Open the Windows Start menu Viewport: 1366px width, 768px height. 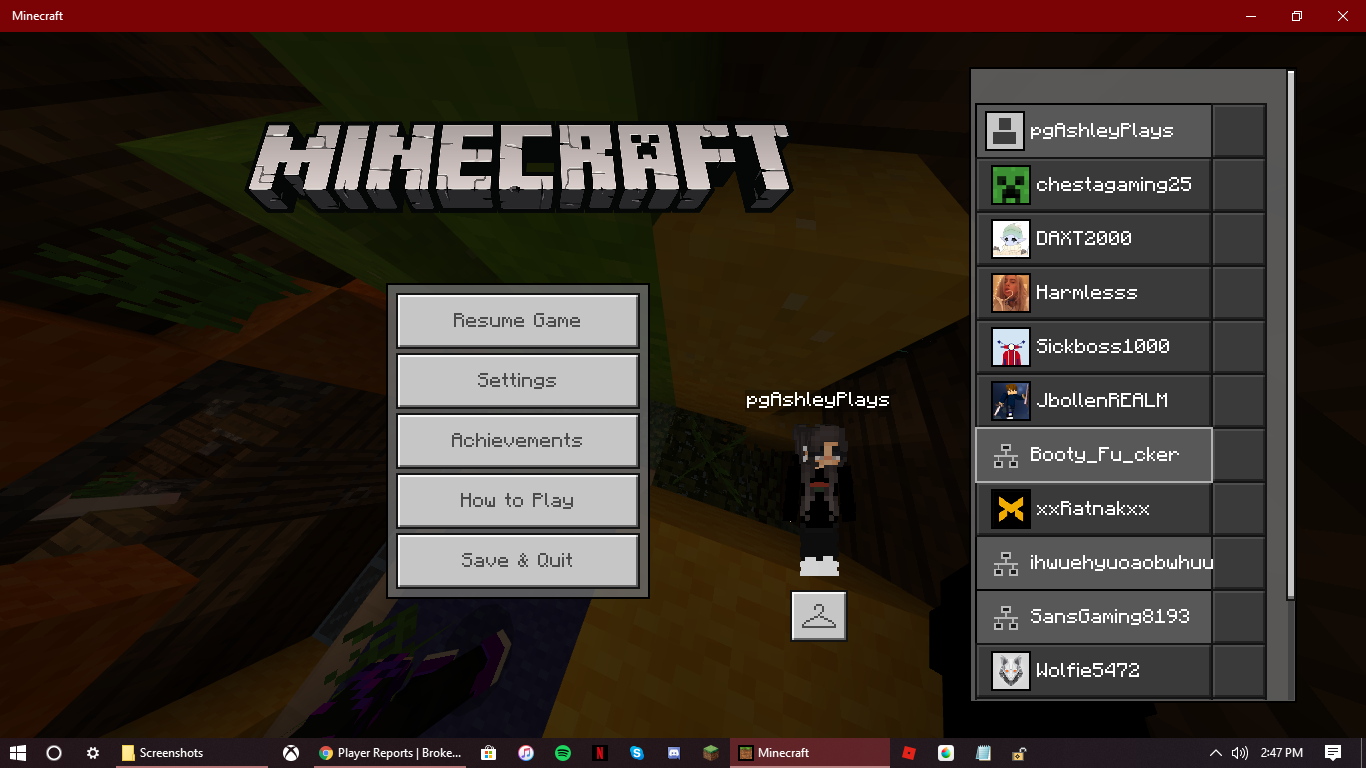pyautogui.click(x=17, y=753)
